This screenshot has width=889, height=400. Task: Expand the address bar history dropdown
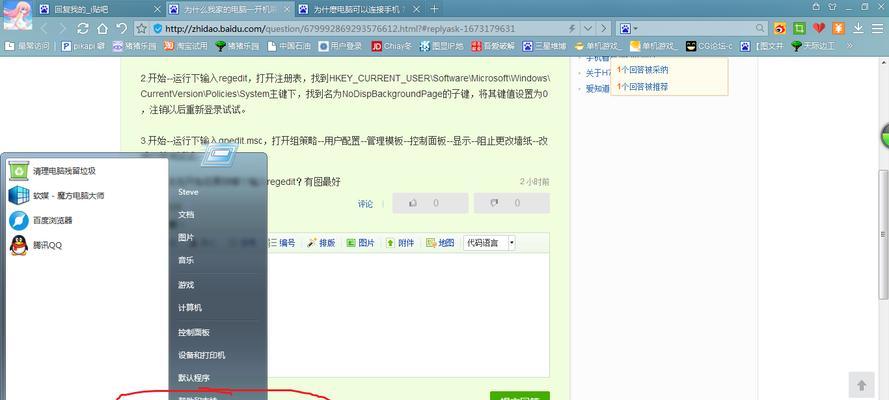(x=588, y=28)
